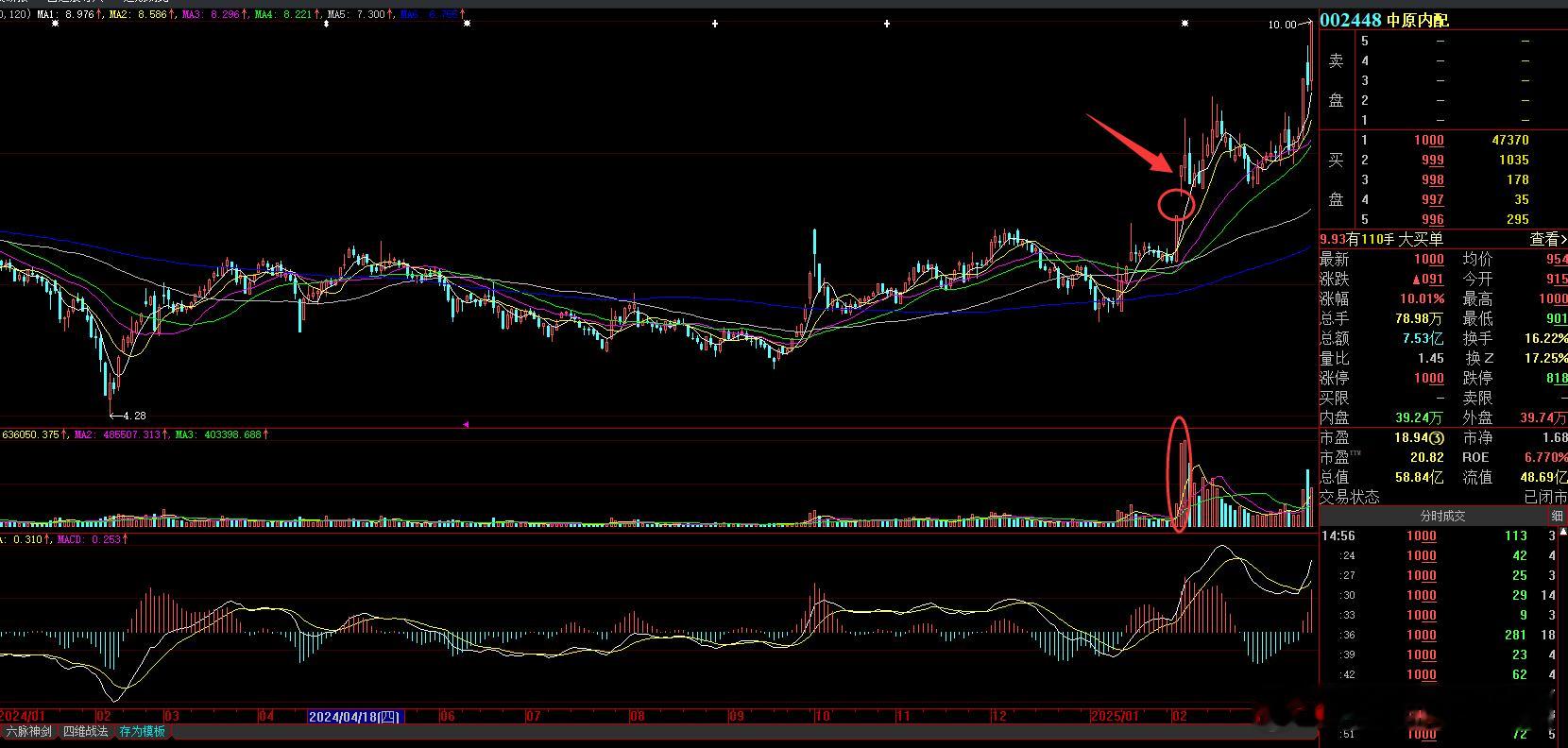Click buy level 2 volume 1035

1513,160
